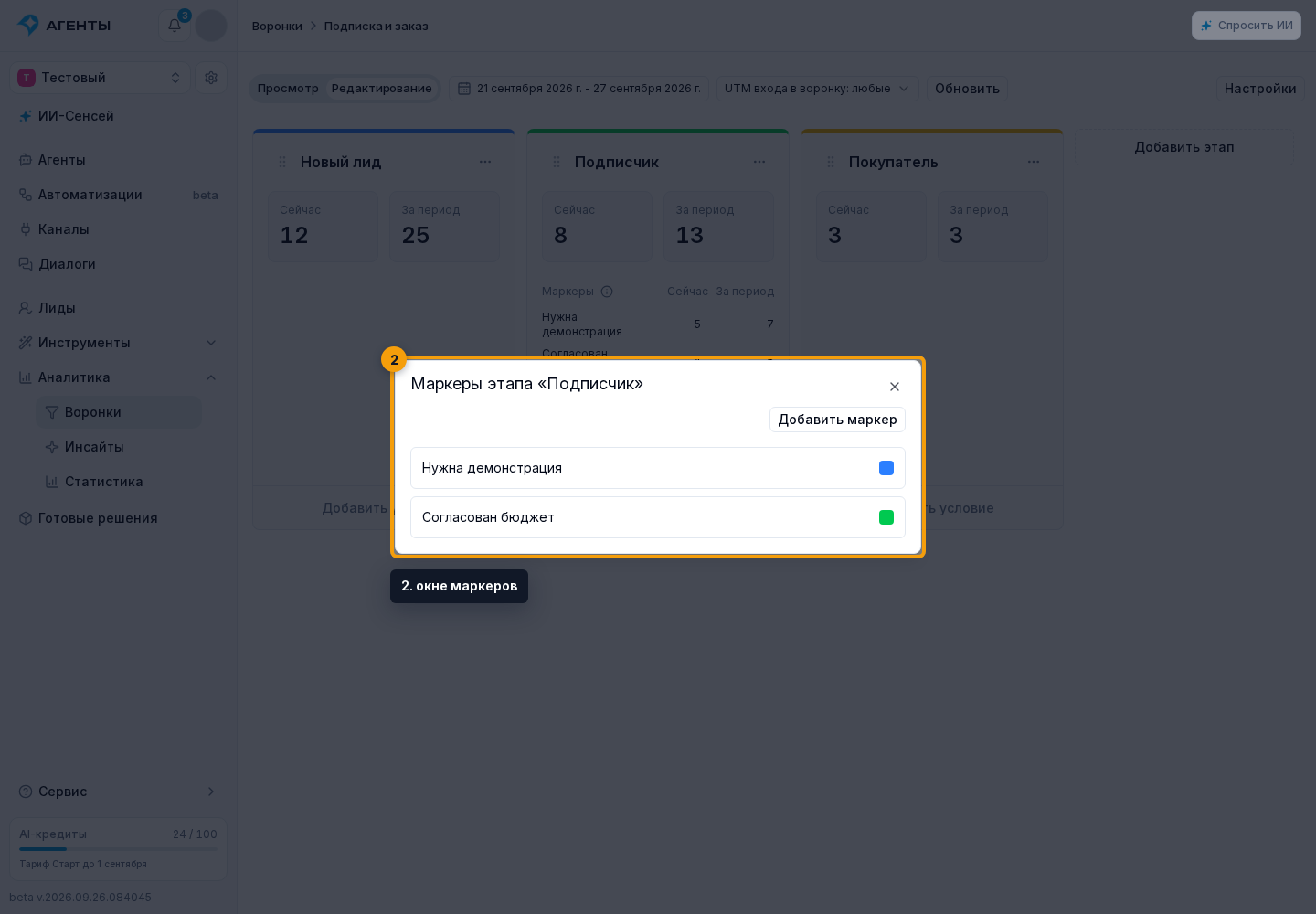
Task: Open the Подписчик stage options menu
Action: point(759,162)
